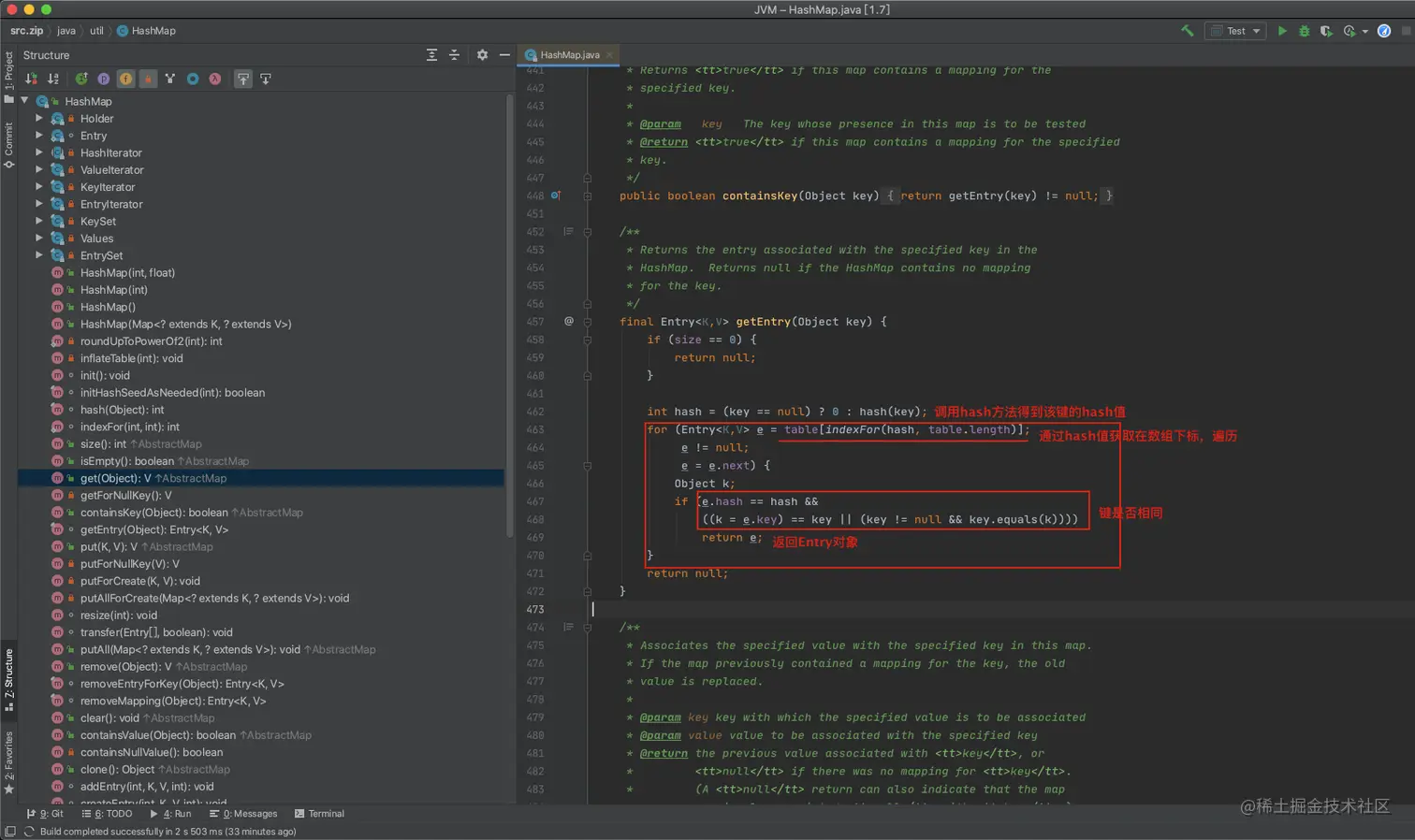The height and width of the screenshot is (840, 1415).
Task: Click HashMap class in the breadcrumb bar
Action: [x=146, y=31]
